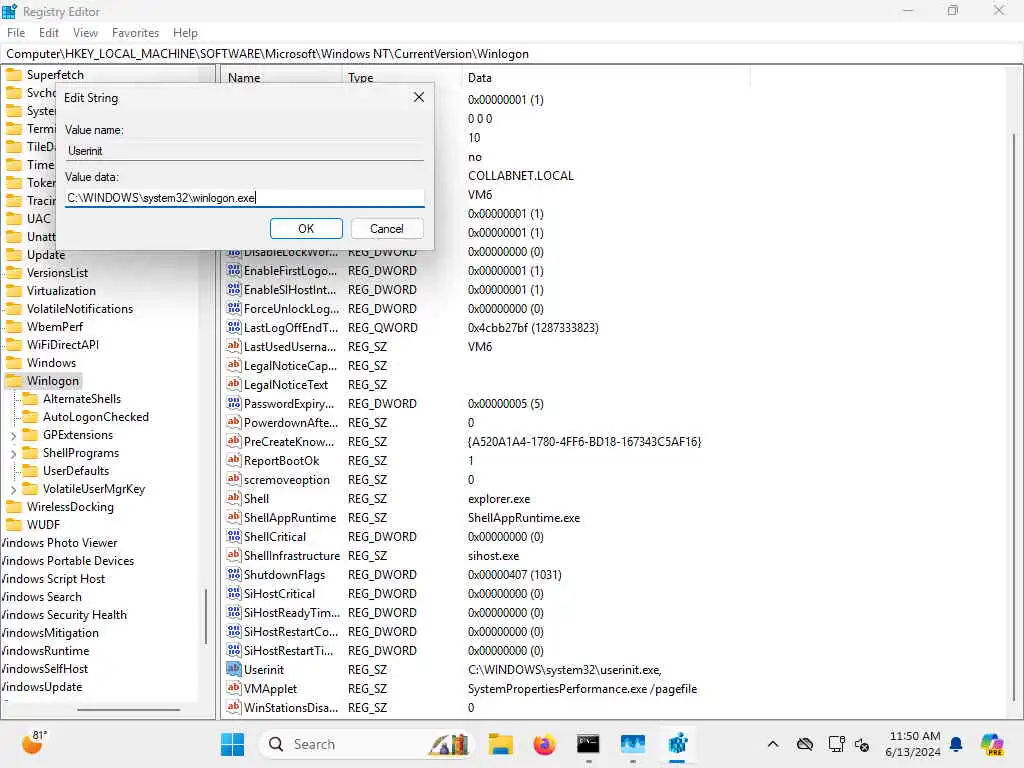This screenshot has width=1024, height=768.
Task: Select the Virtualization folder icon
Action: (x=14, y=291)
